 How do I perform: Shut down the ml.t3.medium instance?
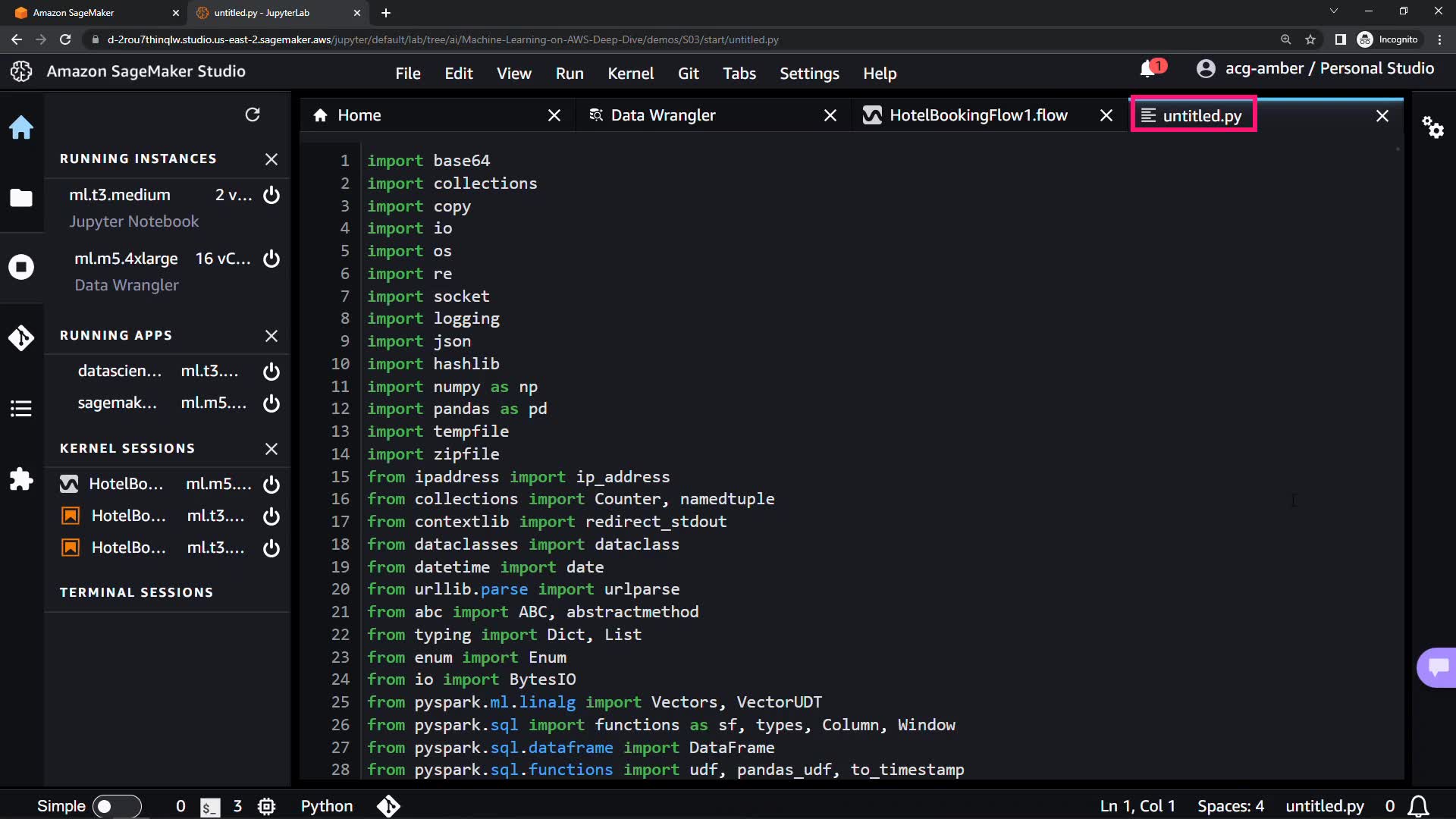[x=271, y=195]
